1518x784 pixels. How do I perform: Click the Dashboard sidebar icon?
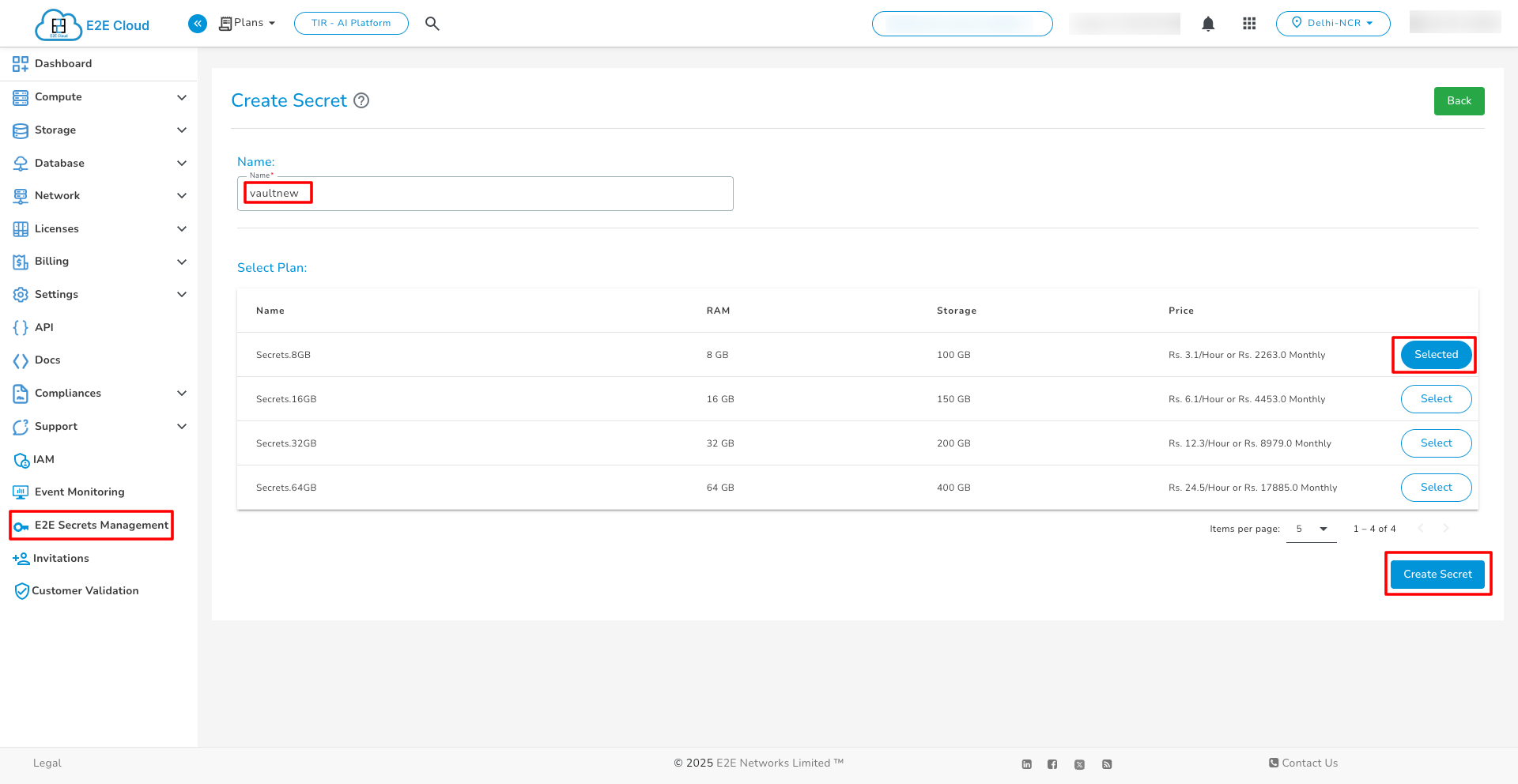21,64
